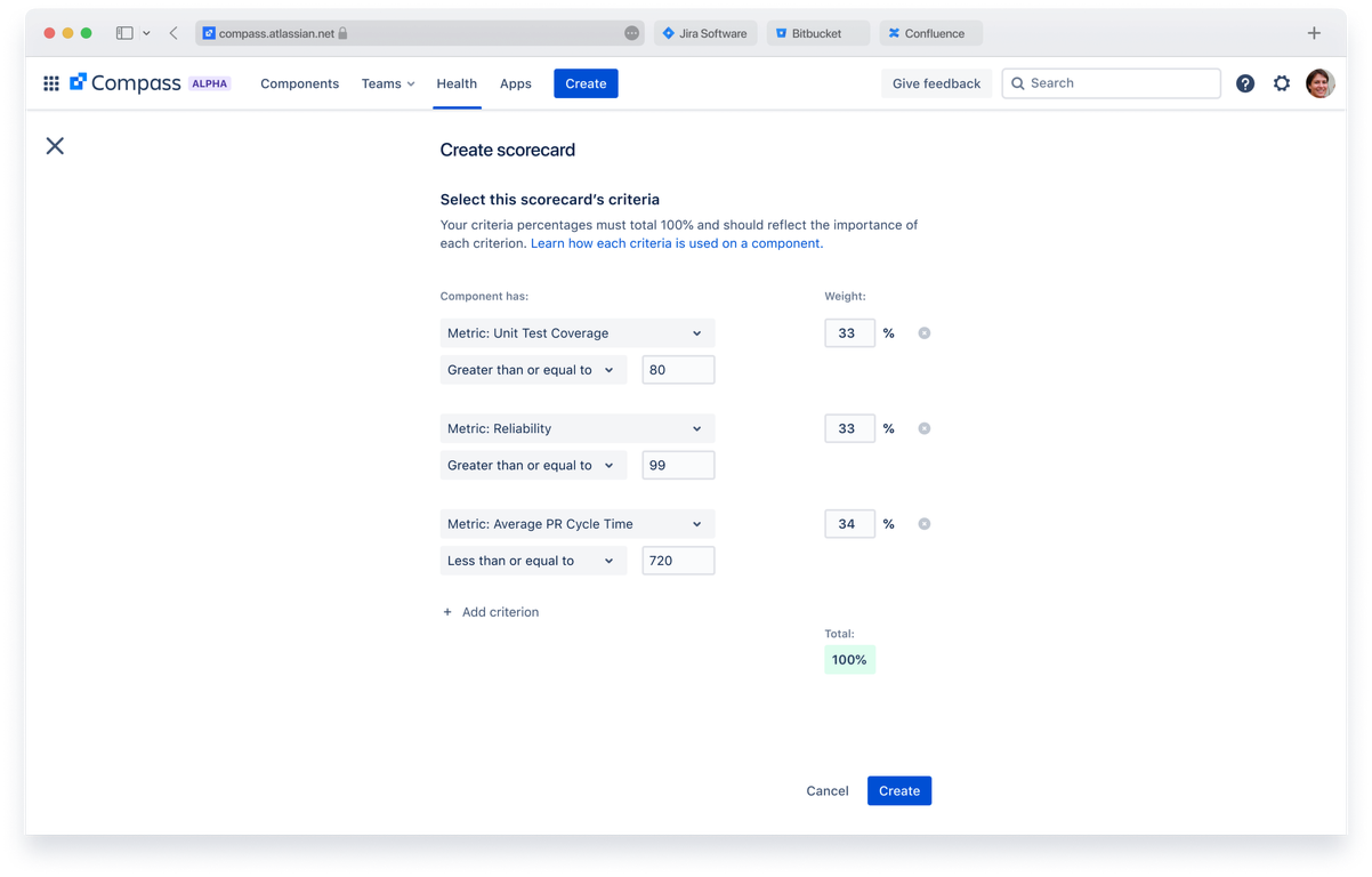Click the Settings gear icon
Viewport: 1372px width, 877px height.
1282,83
